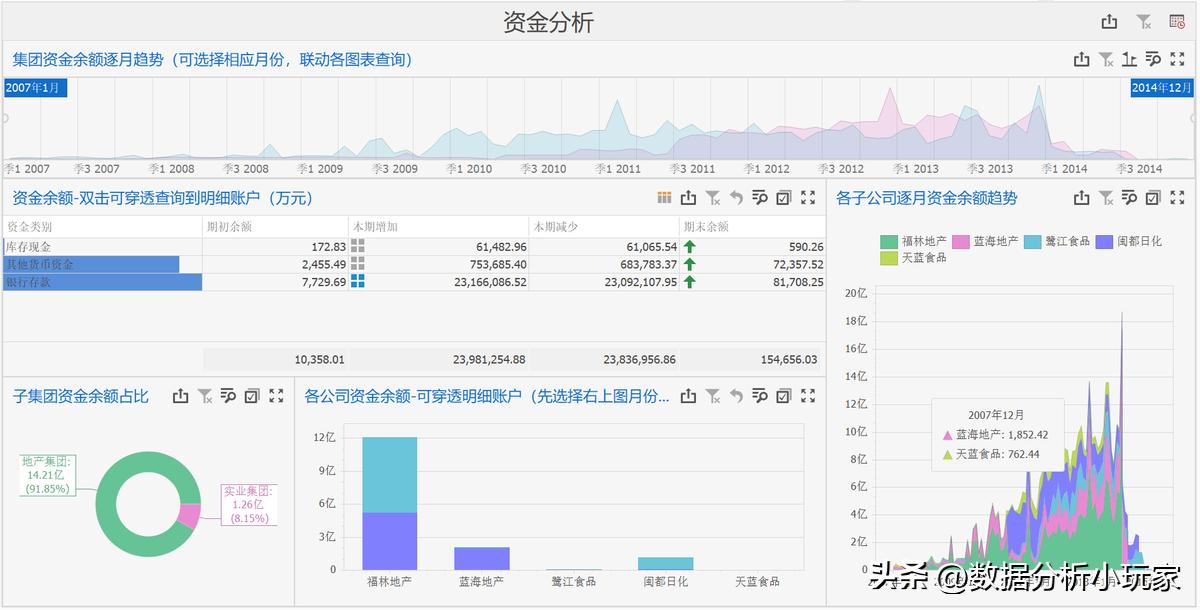This screenshot has width=1200, height=610.
Task: Clear filters on 子集团资金余额占比 panel
Action: (x=207, y=395)
